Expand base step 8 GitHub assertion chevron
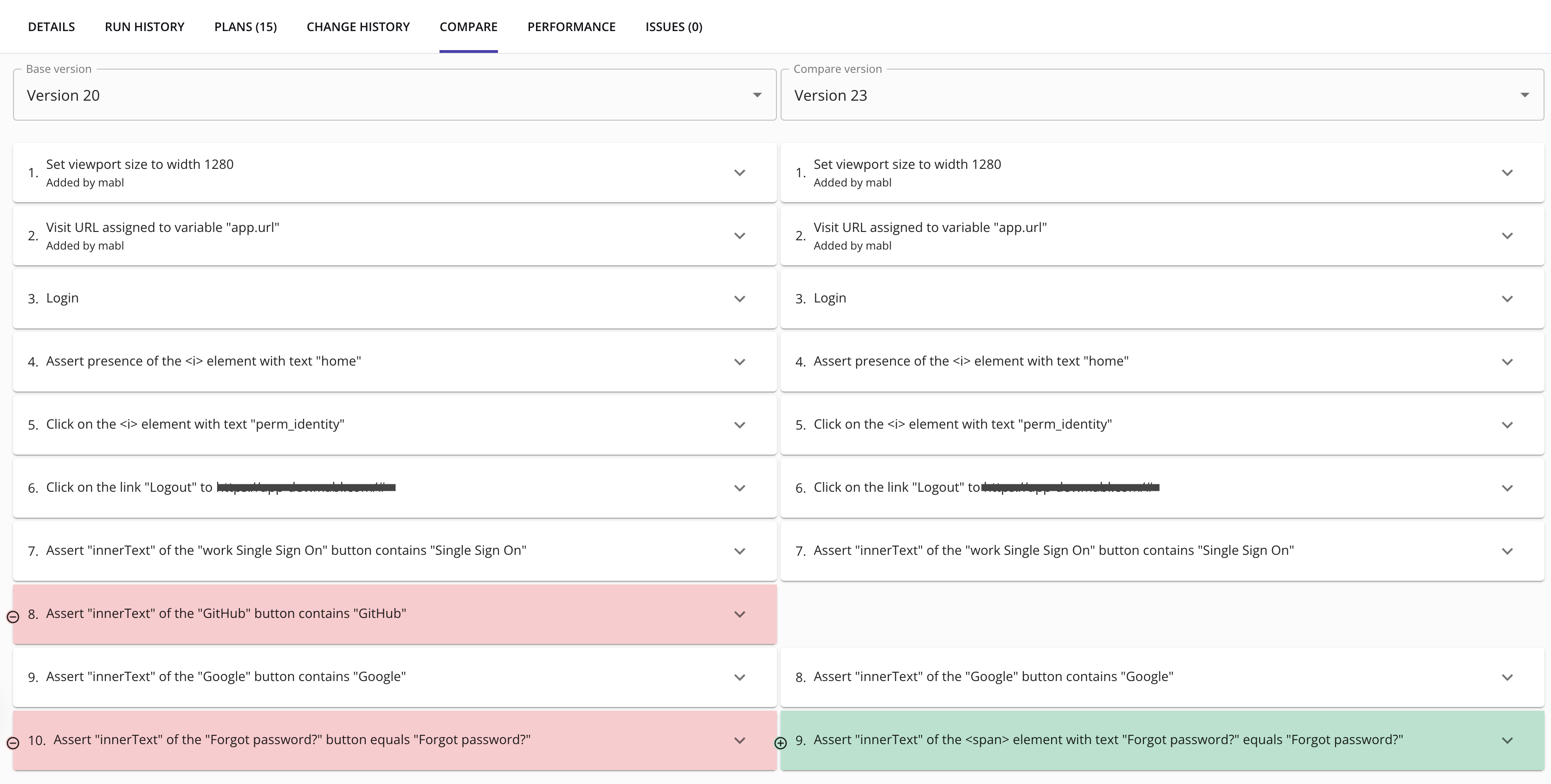 (x=739, y=614)
